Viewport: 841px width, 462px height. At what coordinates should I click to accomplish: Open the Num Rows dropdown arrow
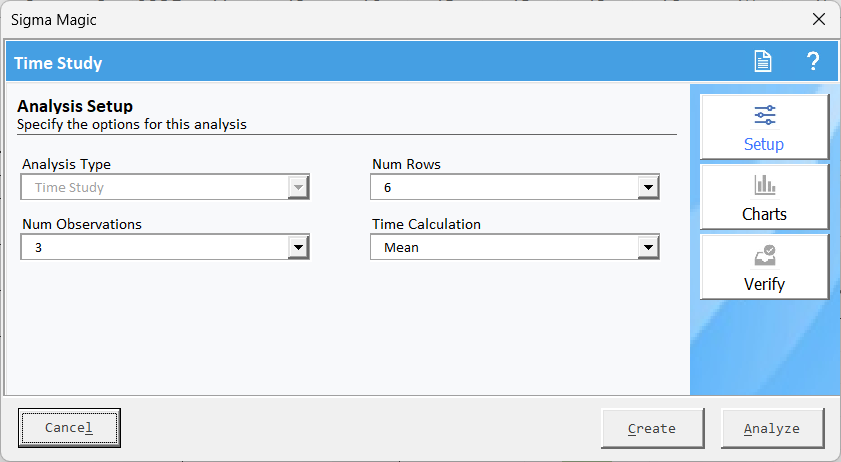(x=648, y=187)
